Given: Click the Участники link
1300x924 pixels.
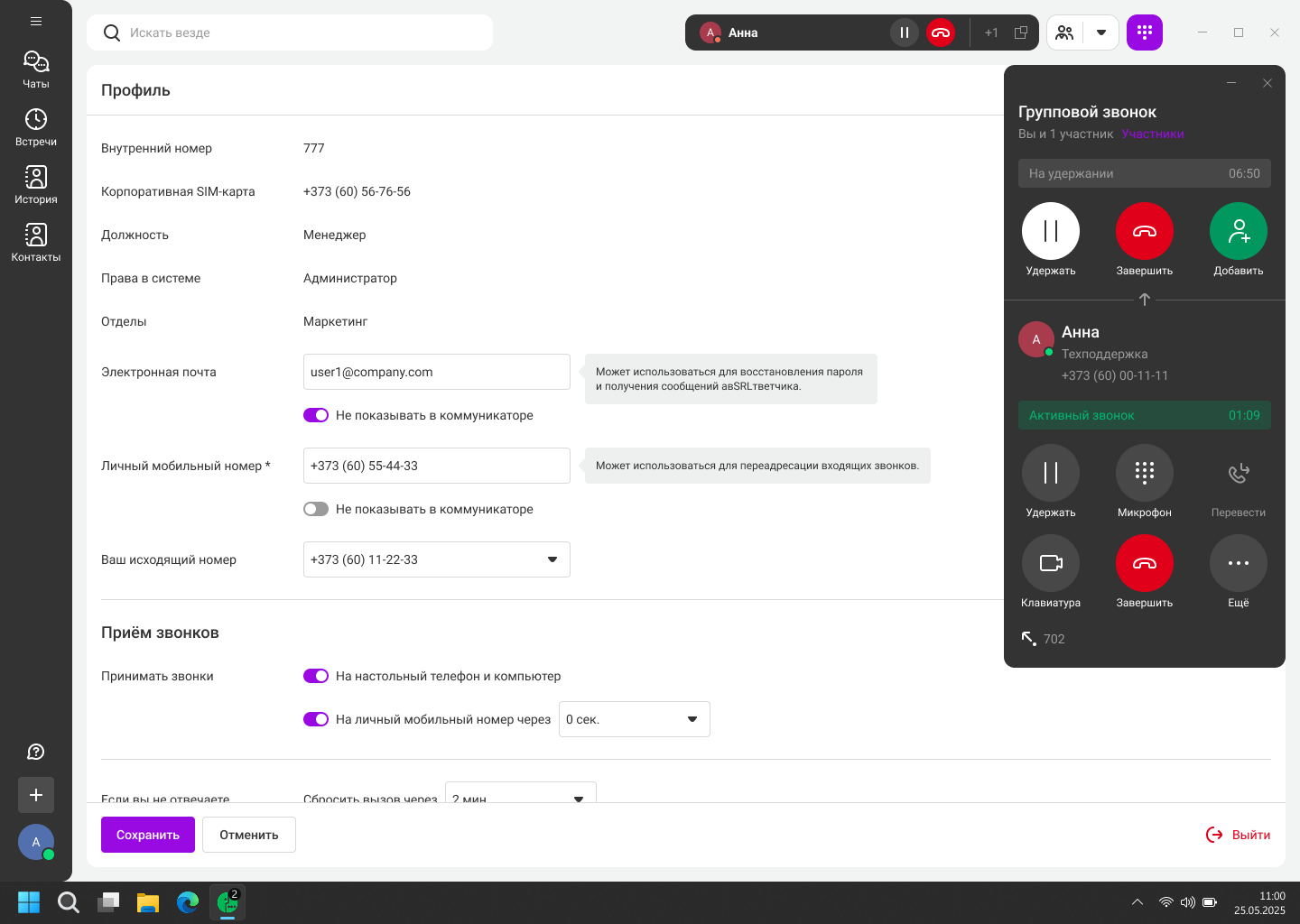Looking at the screenshot, I should click(x=1153, y=134).
